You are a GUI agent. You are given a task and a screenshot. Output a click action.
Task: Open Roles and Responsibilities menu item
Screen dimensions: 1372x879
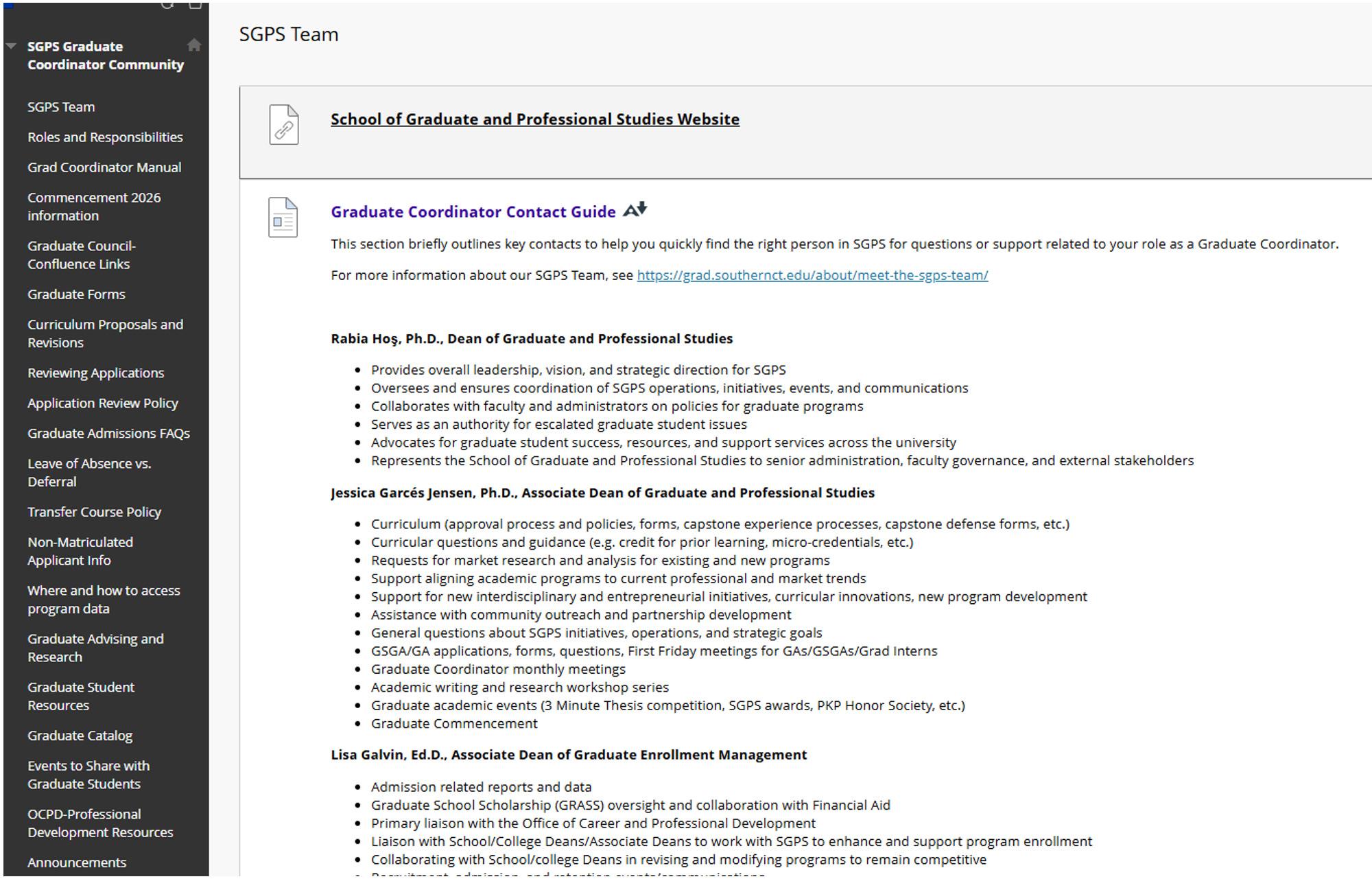tap(105, 137)
